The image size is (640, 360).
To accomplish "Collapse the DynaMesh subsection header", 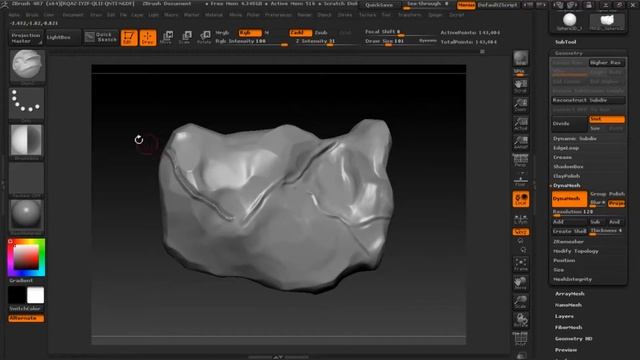I will 567,186.
